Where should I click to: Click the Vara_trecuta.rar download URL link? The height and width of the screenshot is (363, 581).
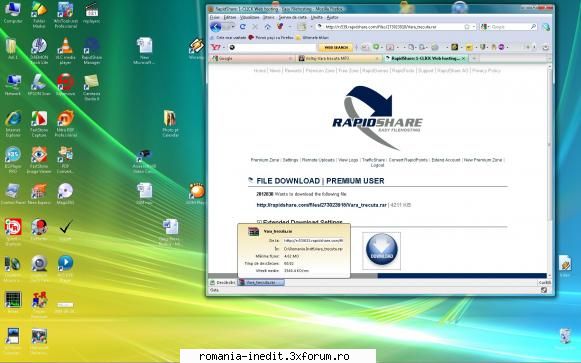tap(321, 205)
